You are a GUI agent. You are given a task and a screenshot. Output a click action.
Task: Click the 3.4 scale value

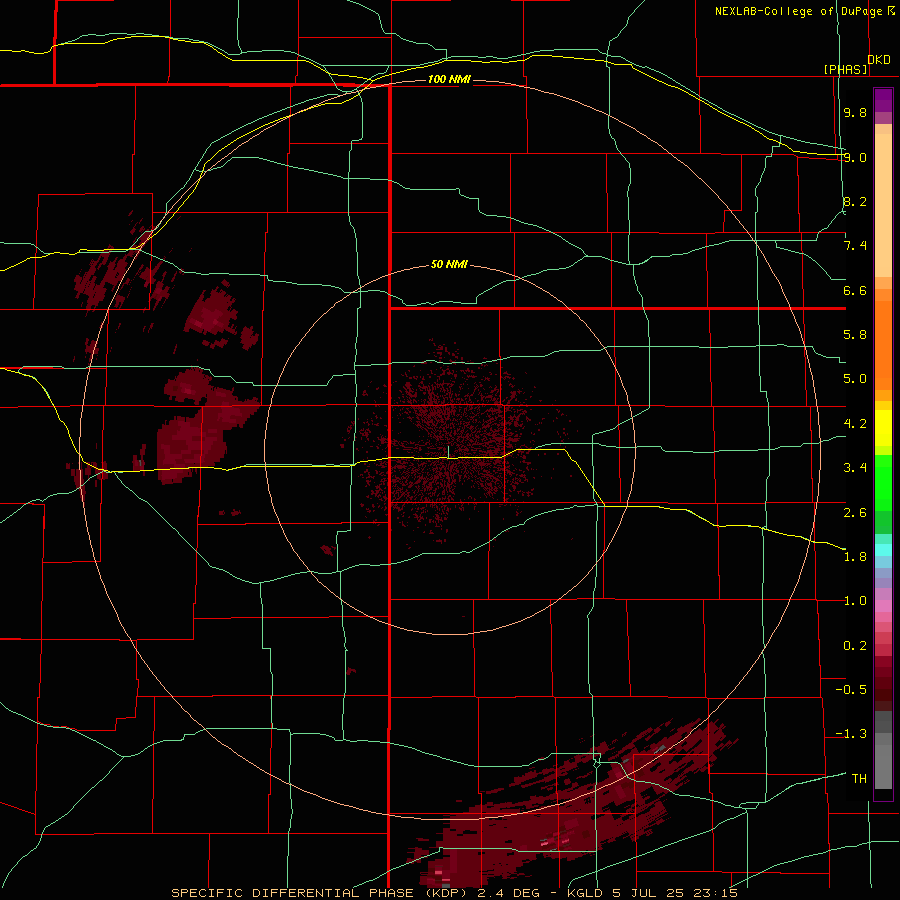pos(855,467)
